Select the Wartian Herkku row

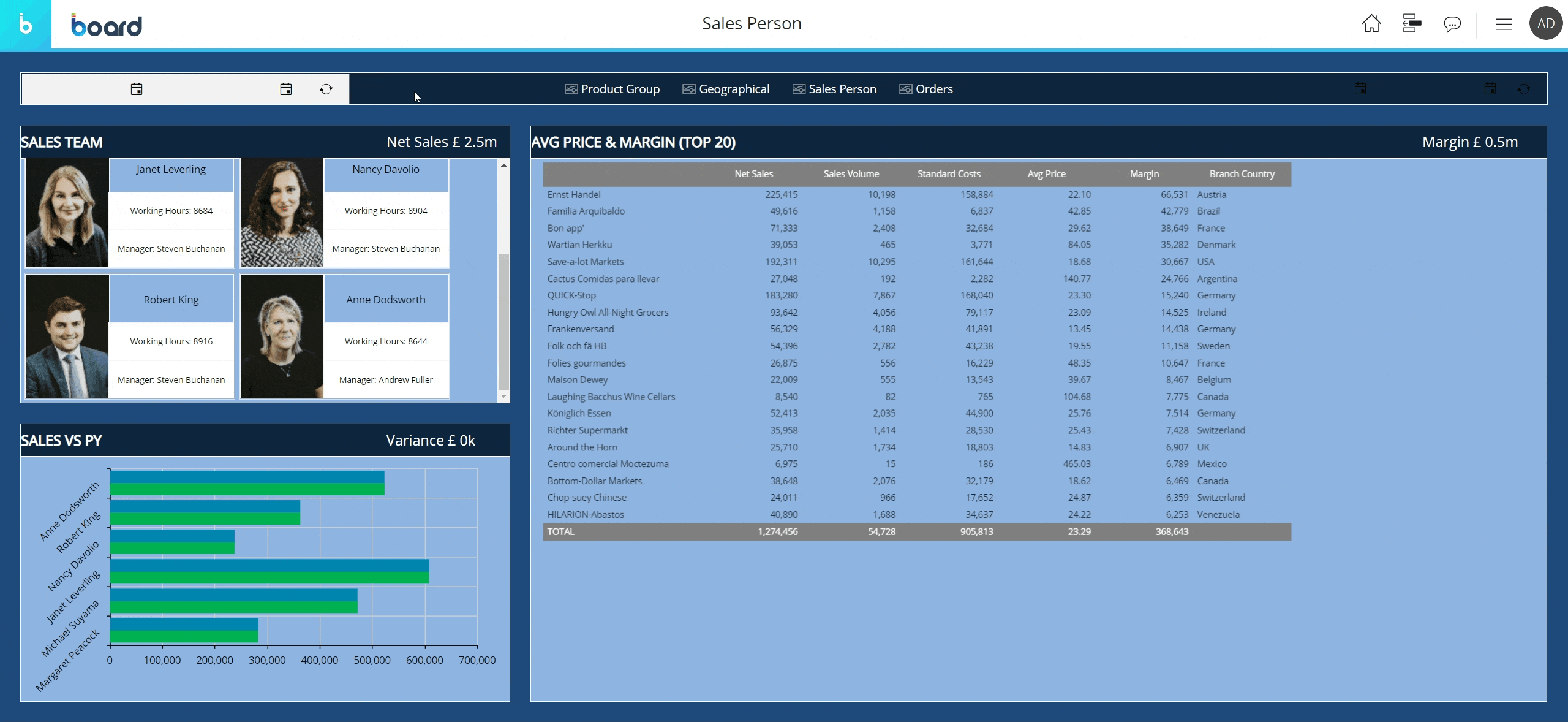click(917, 245)
